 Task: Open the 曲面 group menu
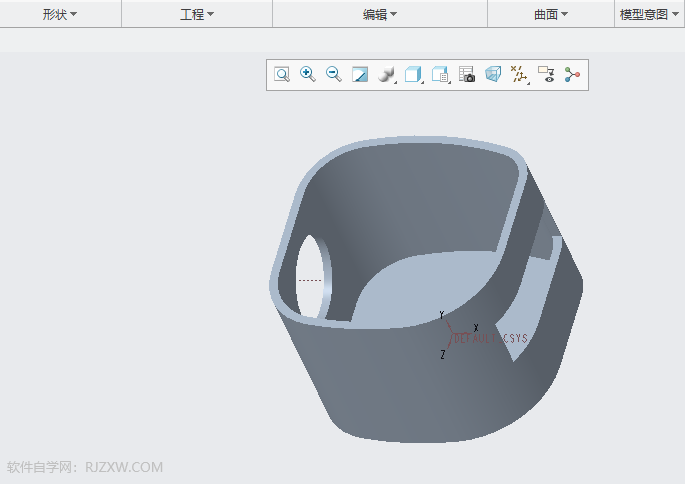pyautogui.click(x=551, y=14)
